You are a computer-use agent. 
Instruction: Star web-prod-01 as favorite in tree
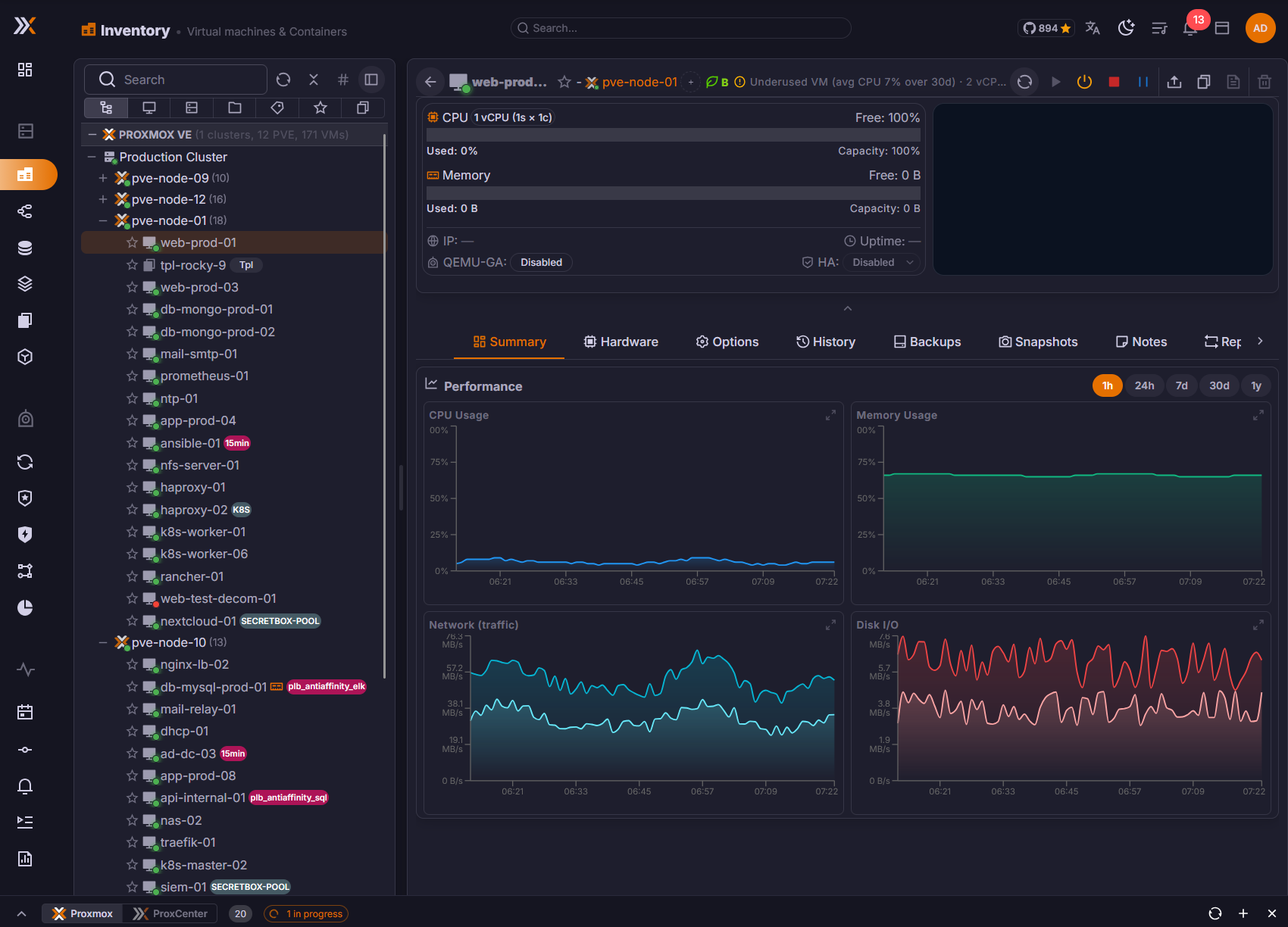pos(132,242)
